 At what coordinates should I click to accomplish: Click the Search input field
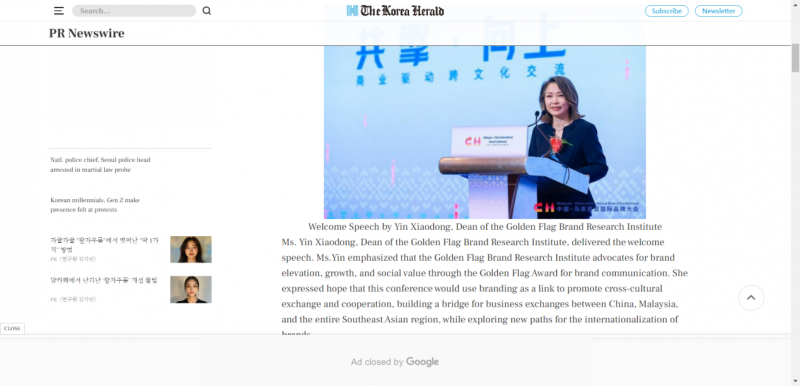pyautogui.click(x=134, y=11)
